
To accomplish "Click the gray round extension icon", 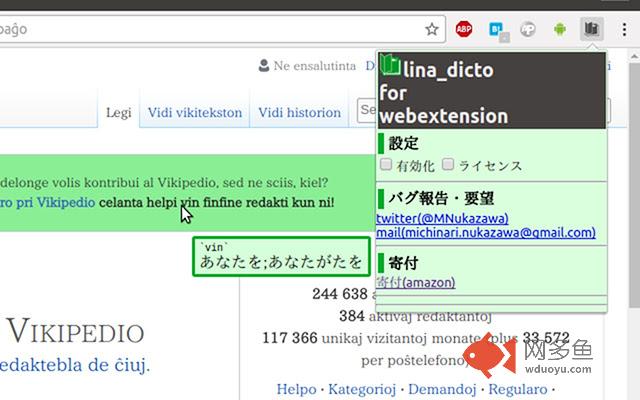I will (x=528, y=29).
